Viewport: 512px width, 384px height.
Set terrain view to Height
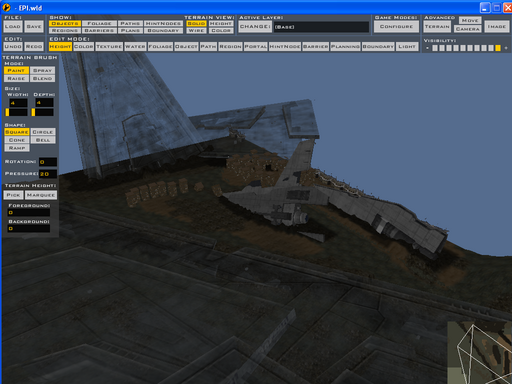(221, 24)
